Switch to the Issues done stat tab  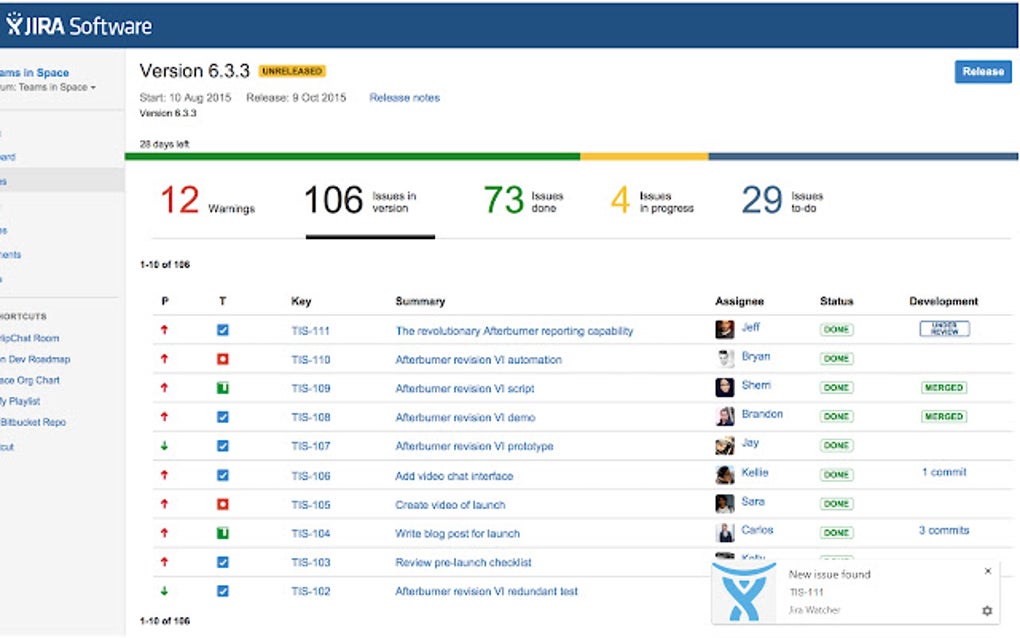pos(522,200)
